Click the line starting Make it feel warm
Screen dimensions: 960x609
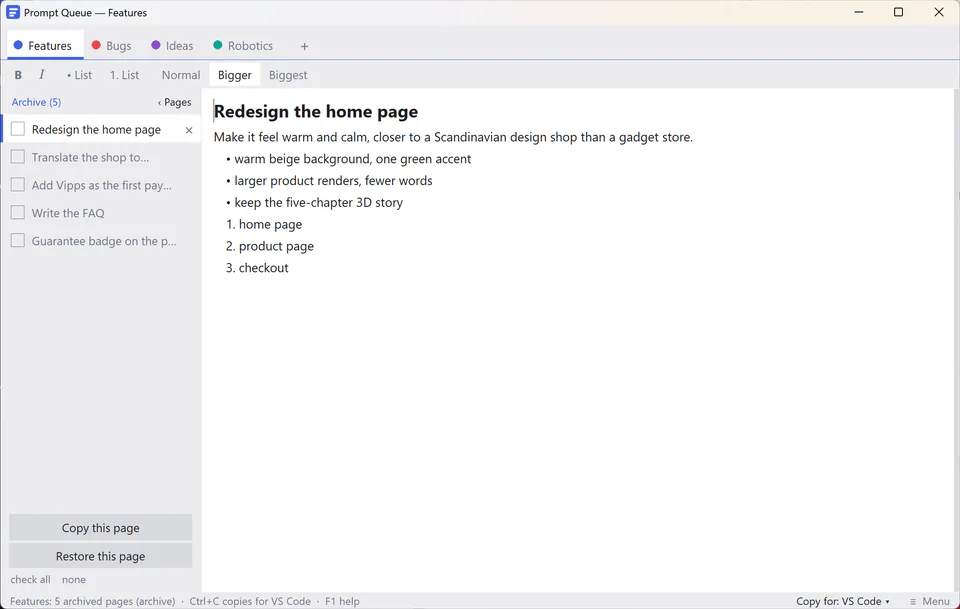[x=453, y=137]
